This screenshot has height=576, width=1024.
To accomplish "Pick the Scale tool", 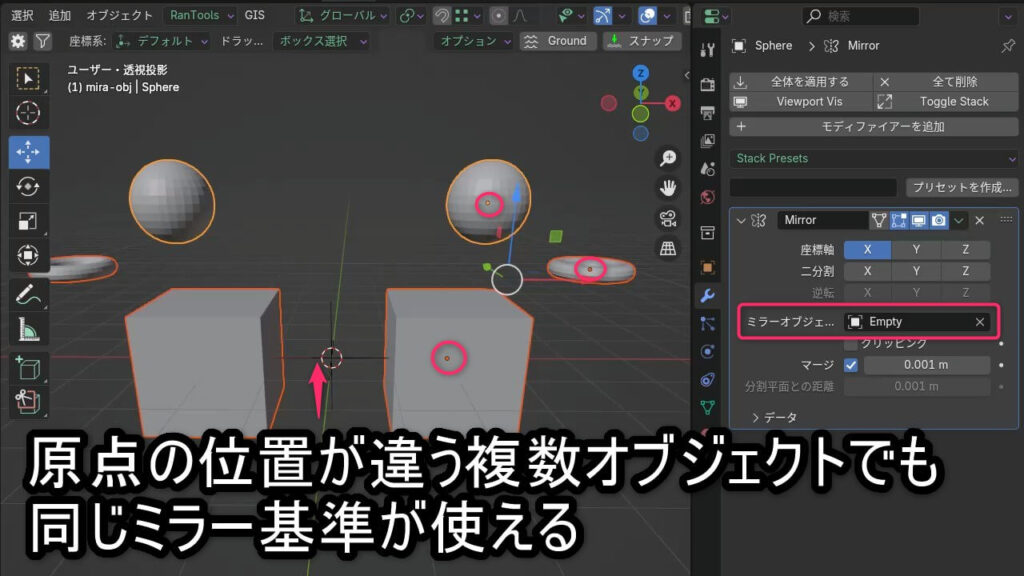I will (29, 221).
